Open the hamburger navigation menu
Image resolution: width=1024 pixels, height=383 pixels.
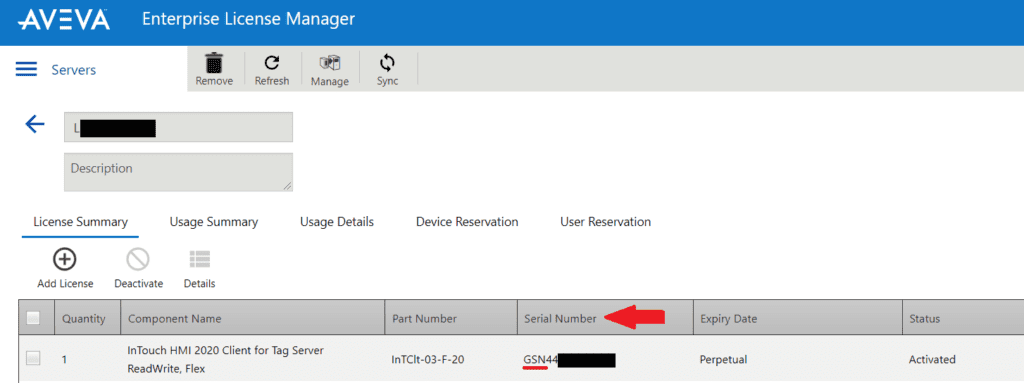click(x=25, y=69)
